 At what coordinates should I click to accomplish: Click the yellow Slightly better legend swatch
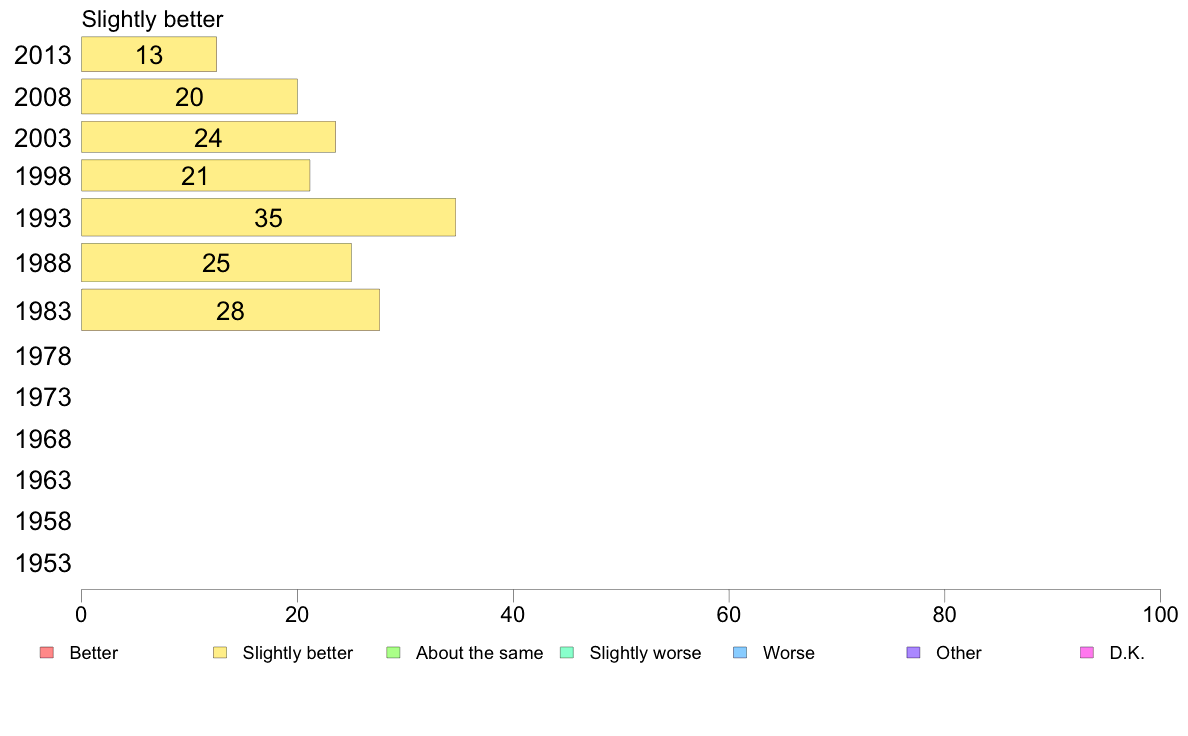pyautogui.click(x=220, y=653)
